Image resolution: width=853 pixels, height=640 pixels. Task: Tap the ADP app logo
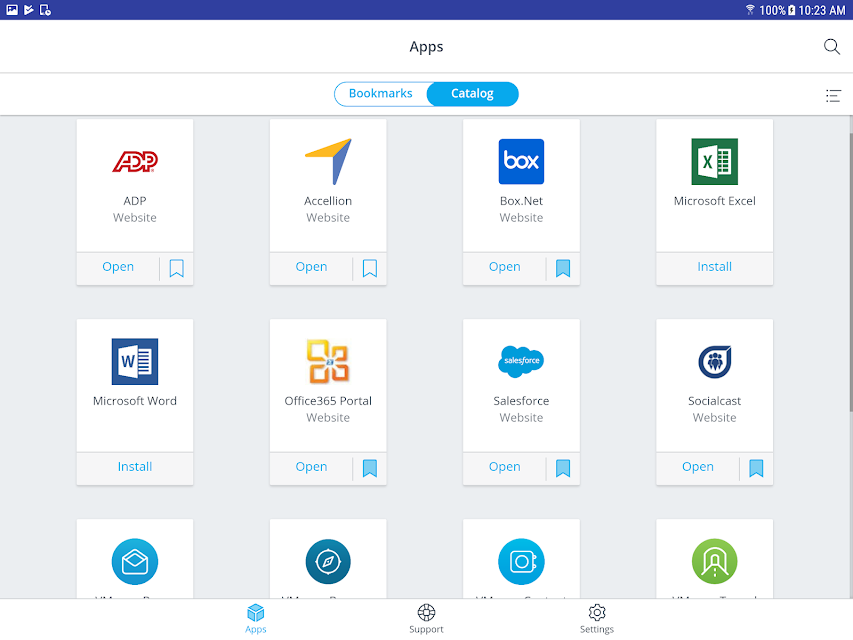[x=135, y=162]
